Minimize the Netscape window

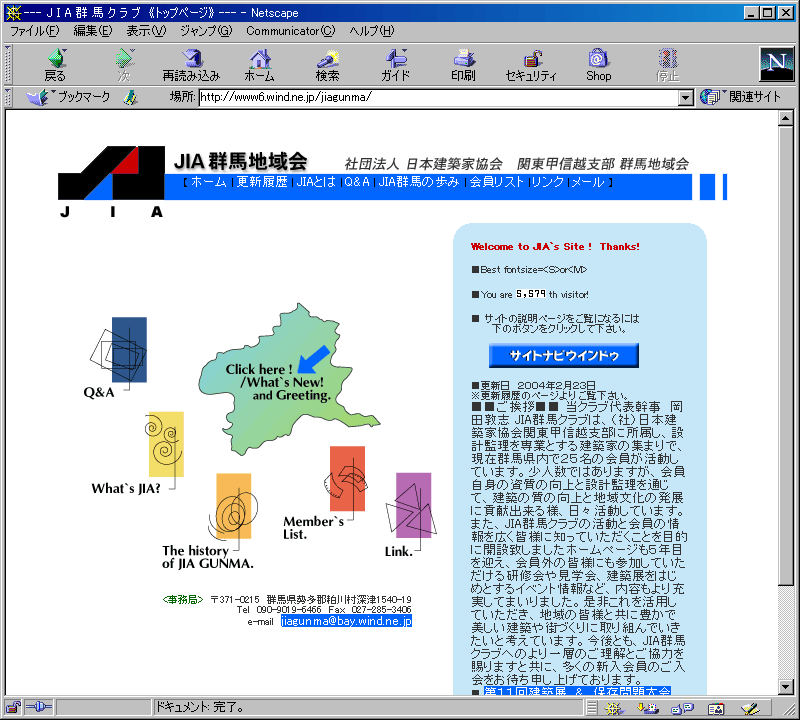click(752, 13)
